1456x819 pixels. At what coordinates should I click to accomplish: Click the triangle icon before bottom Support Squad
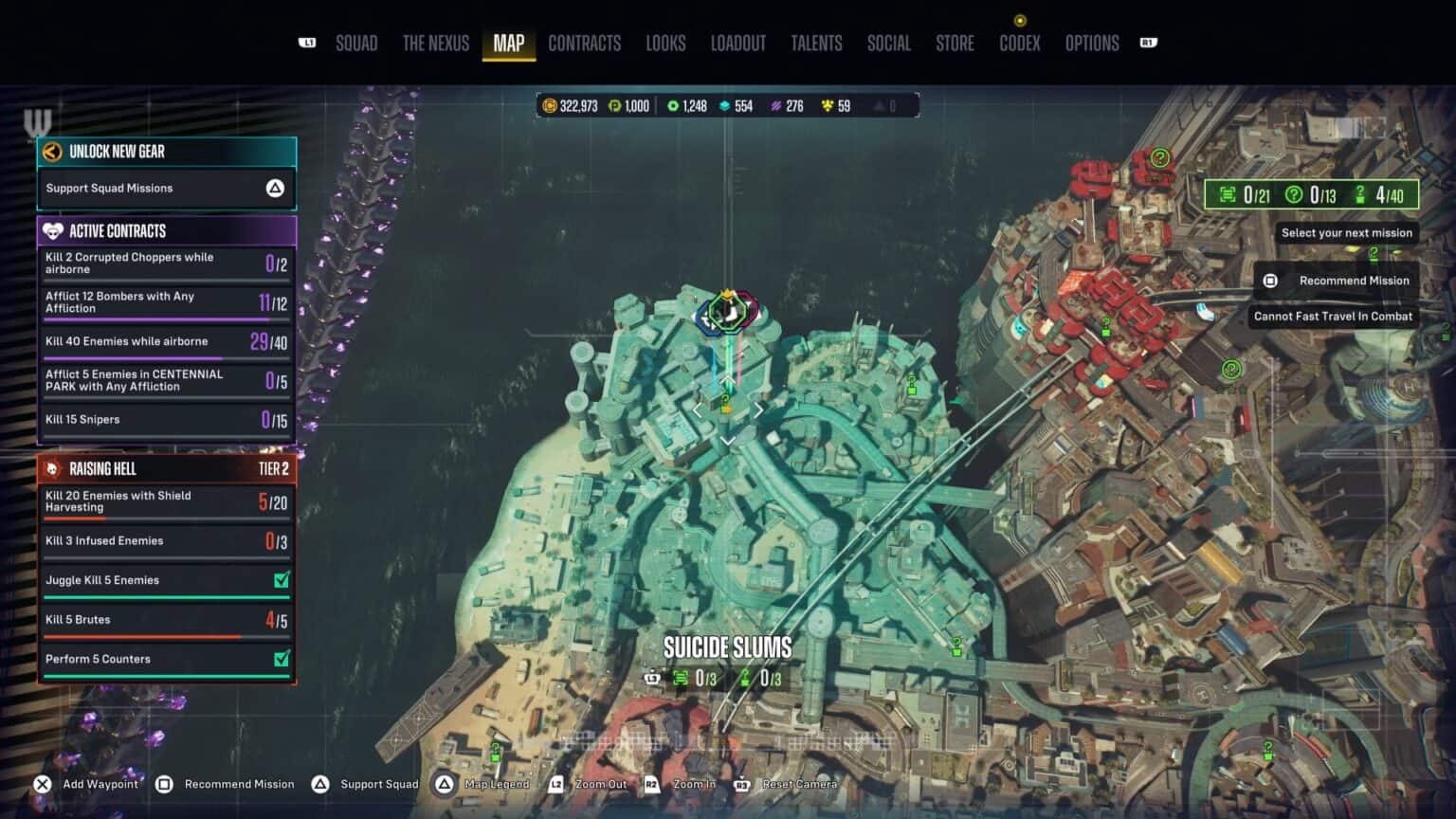[x=320, y=784]
